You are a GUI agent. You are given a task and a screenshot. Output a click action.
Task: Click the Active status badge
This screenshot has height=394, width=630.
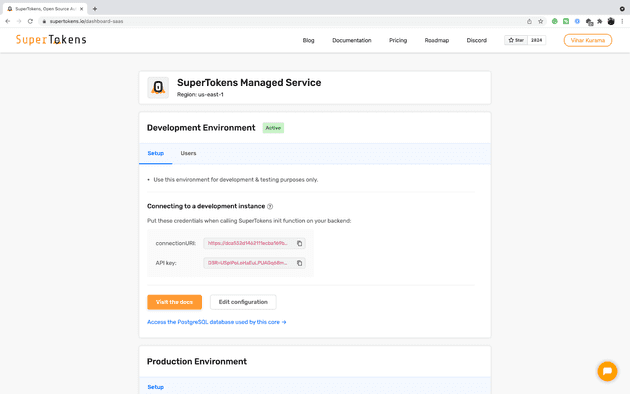[x=273, y=128]
